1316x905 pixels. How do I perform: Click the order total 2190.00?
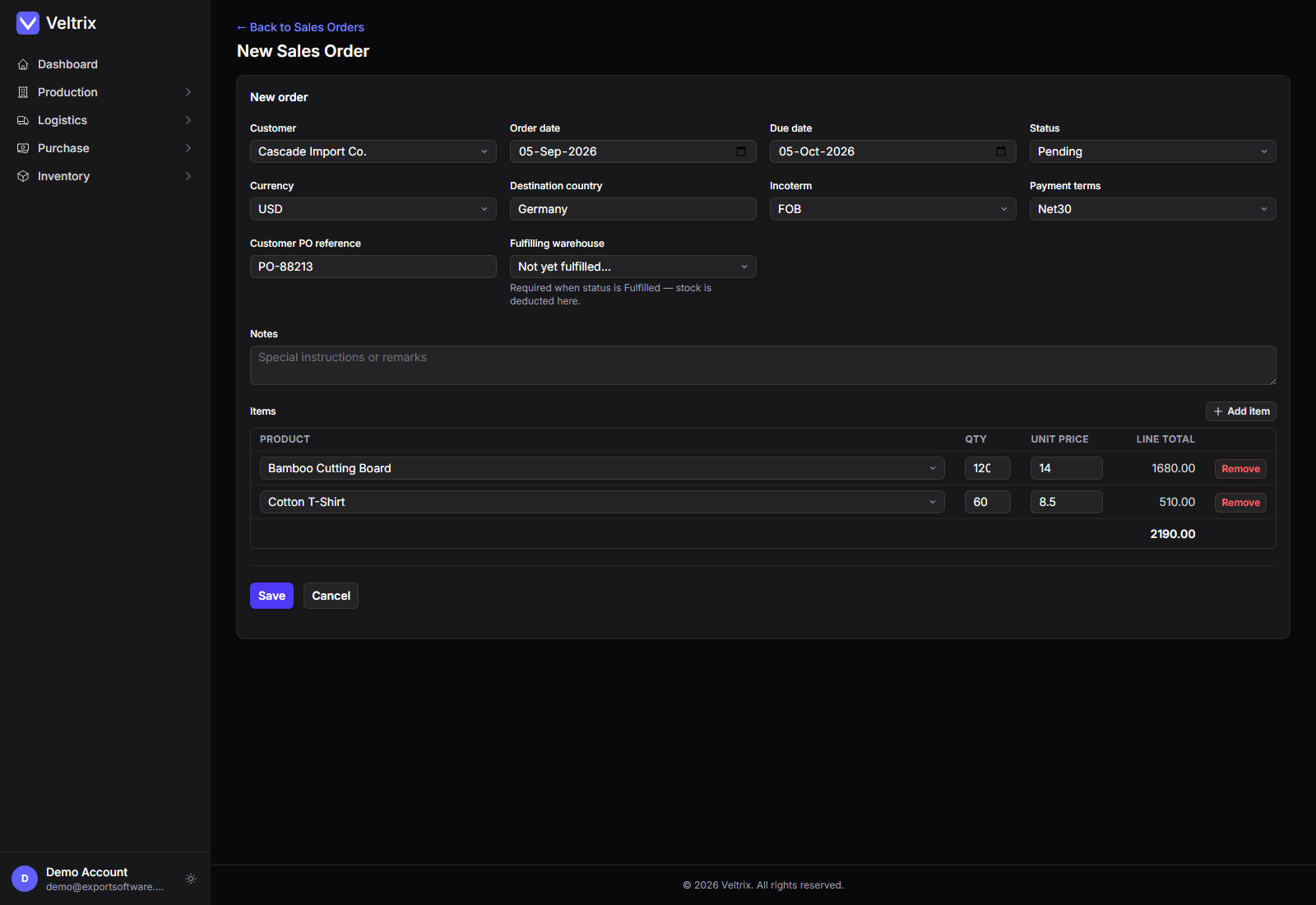point(1173,534)
